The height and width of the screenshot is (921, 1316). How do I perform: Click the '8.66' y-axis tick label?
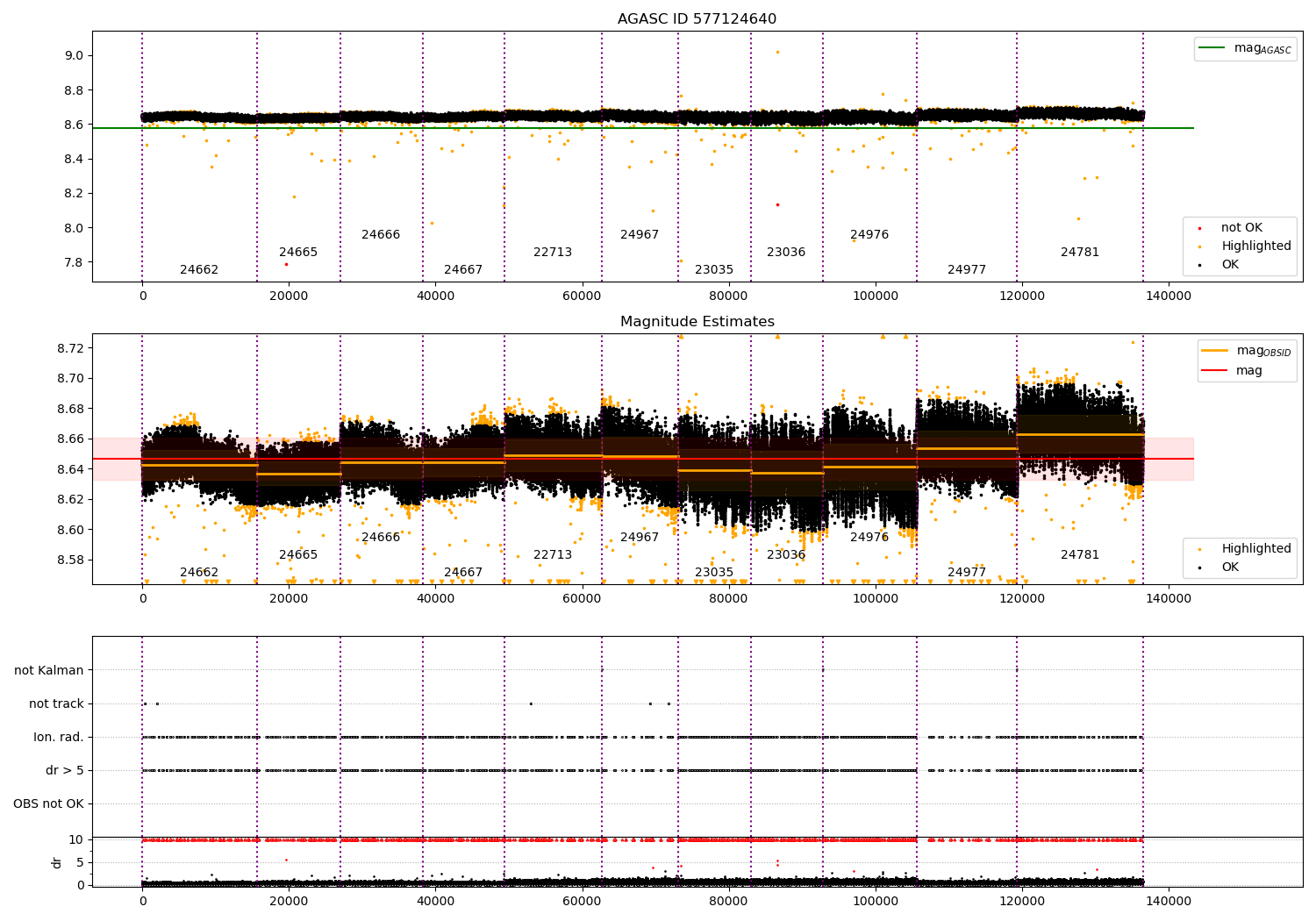tap(70, 439)
